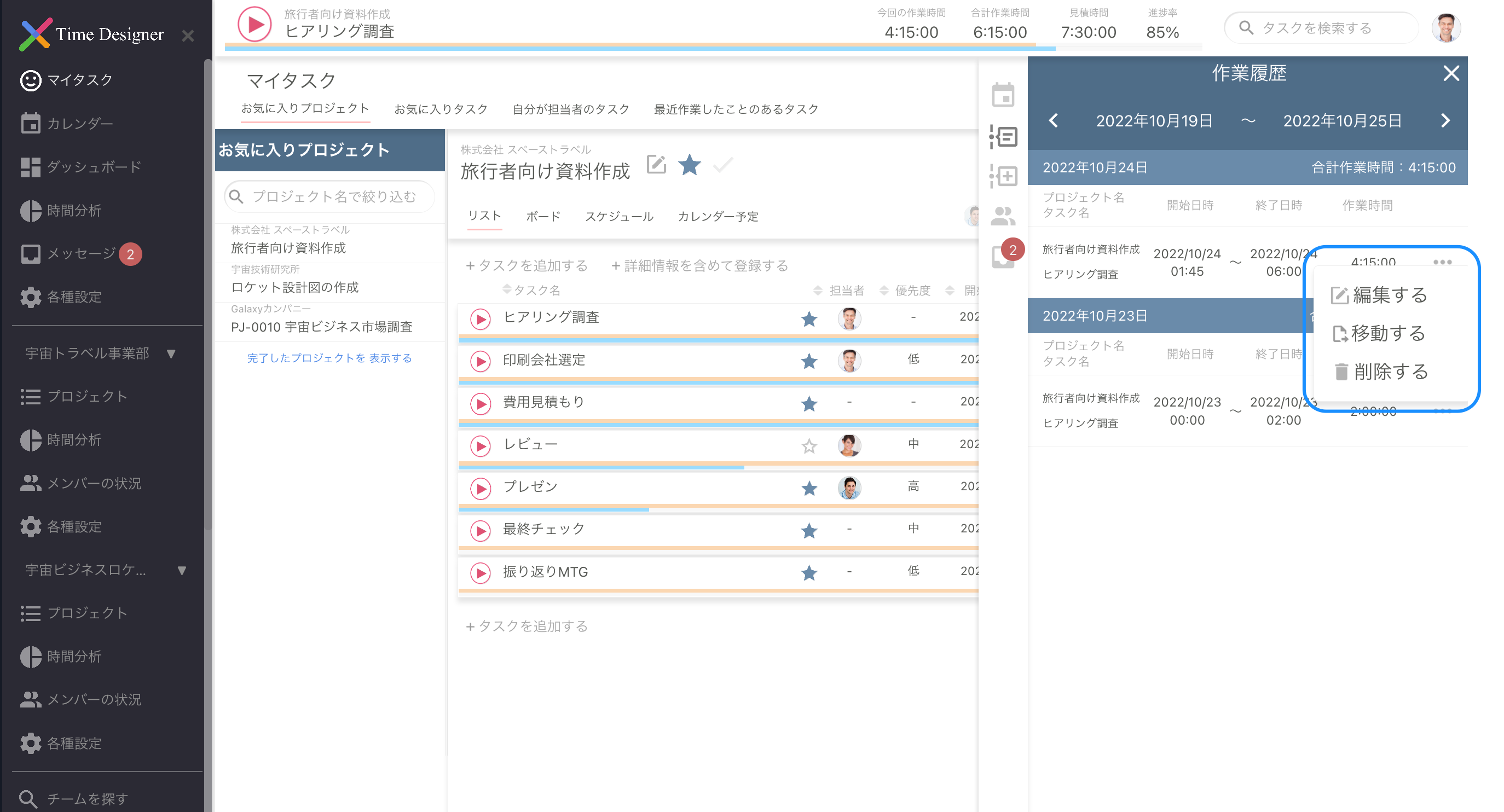
Task: Start timer for 印刷会社選定 task
Action: (480, 361)
